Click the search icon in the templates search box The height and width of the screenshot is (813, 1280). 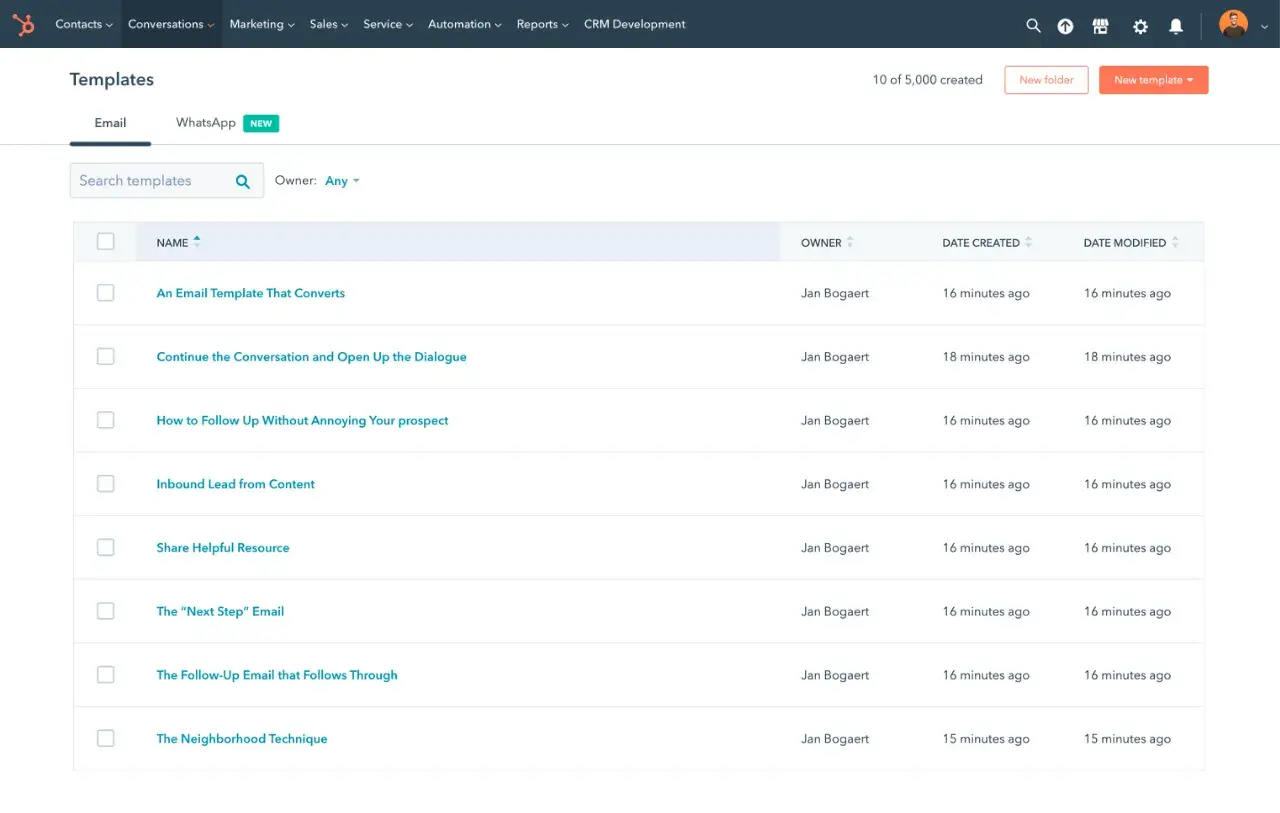pos(242,181)
